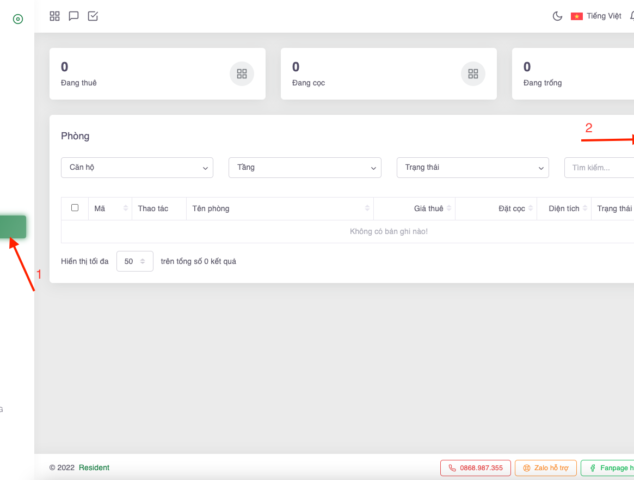
Task: Open the chat message icon
Action: (74, 16)
